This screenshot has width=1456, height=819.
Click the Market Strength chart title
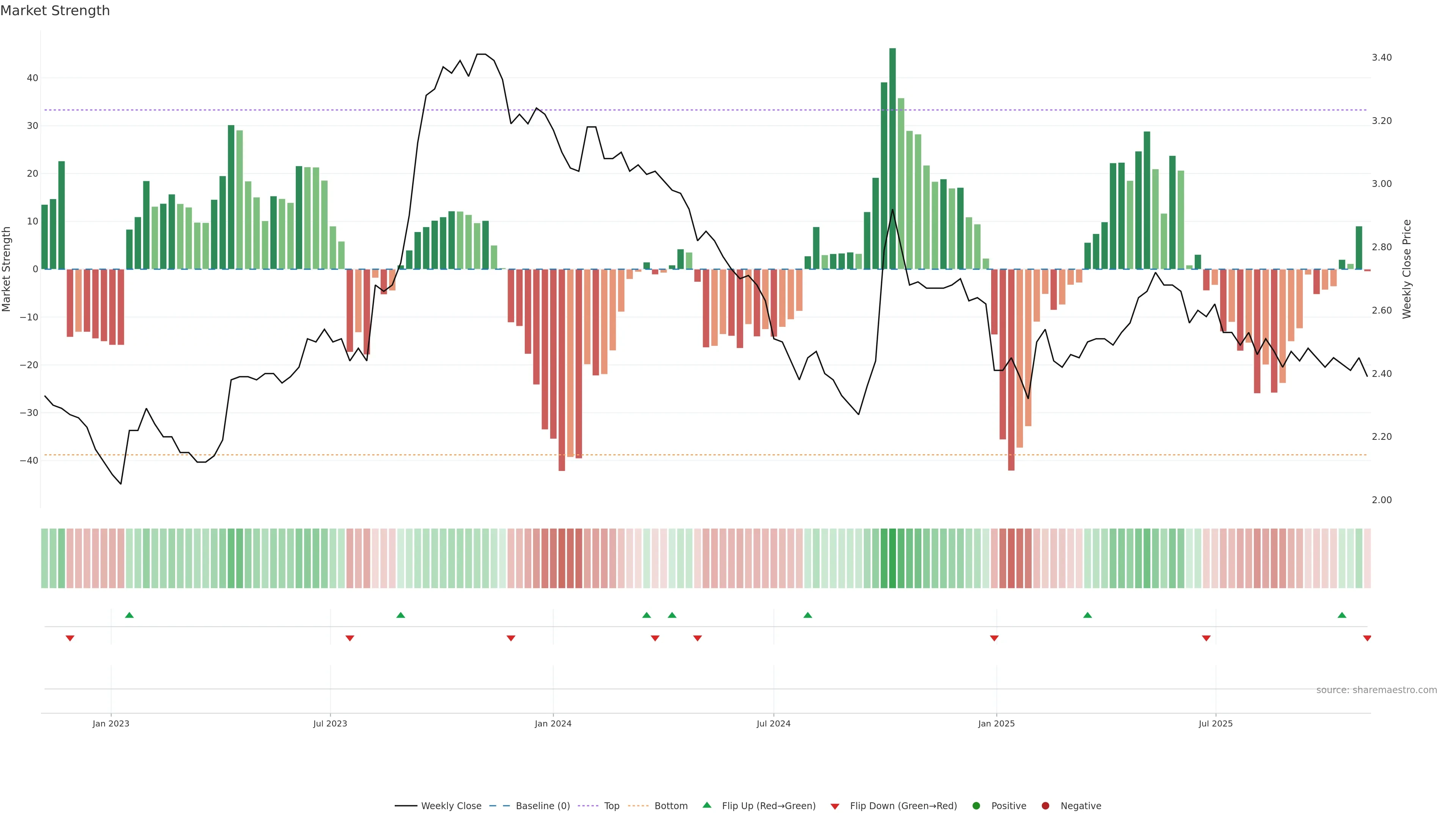[55, 11]
